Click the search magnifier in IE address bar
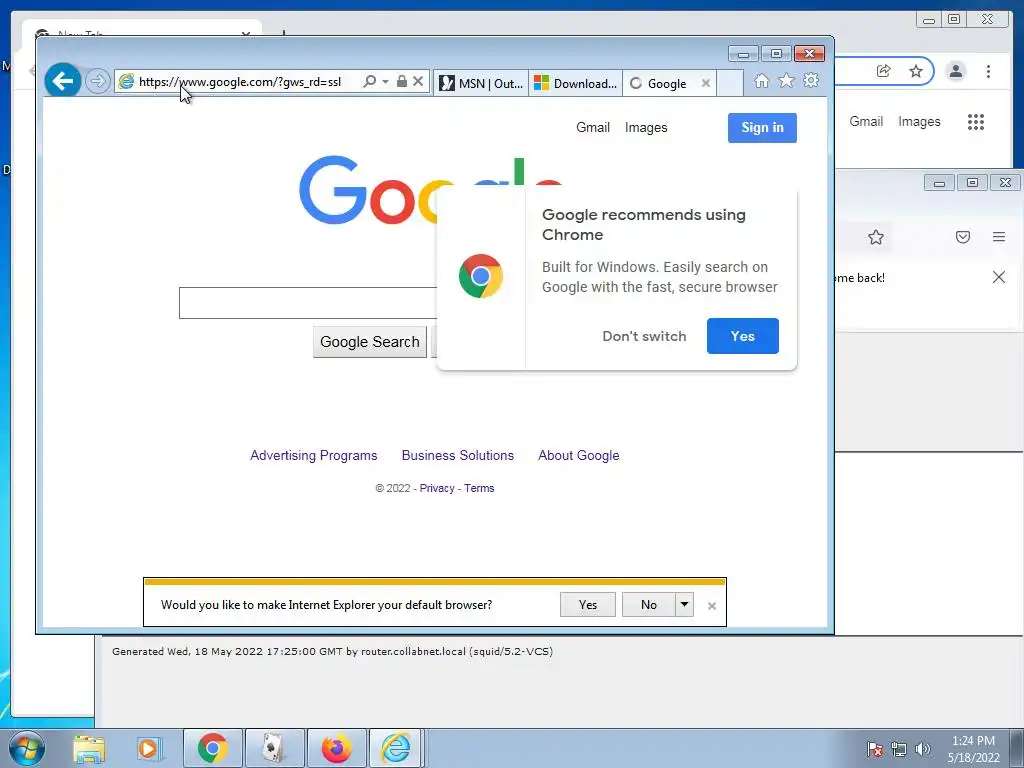Viewport: 1024px width, 768px height. [370, 82]
